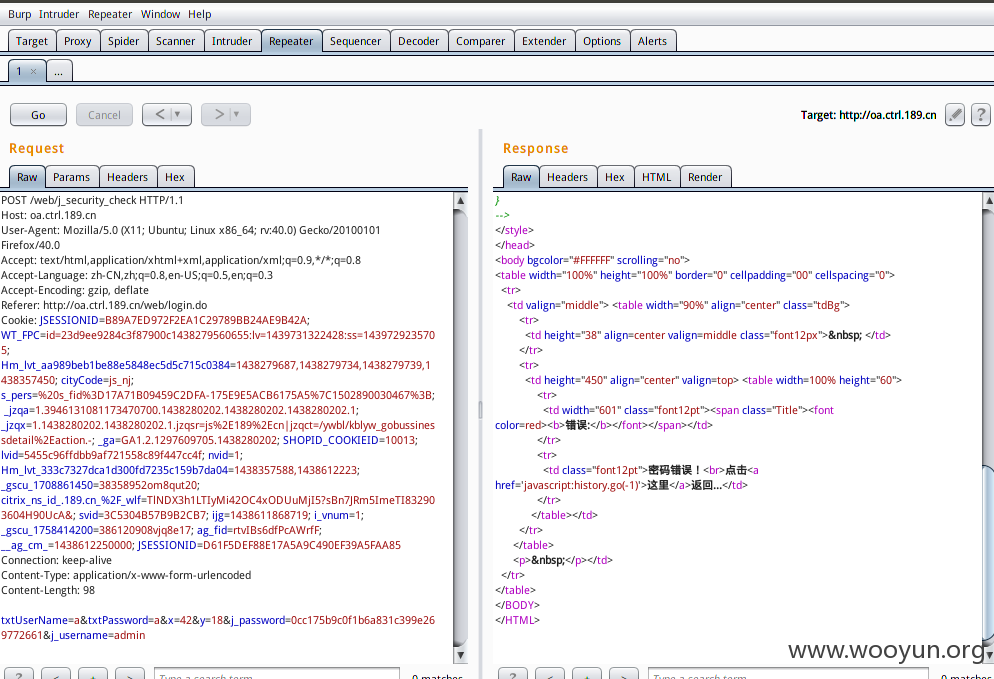Viewport: 994px width, 679px height.
Task: Go back in request history
Action: tap(160, 114)
